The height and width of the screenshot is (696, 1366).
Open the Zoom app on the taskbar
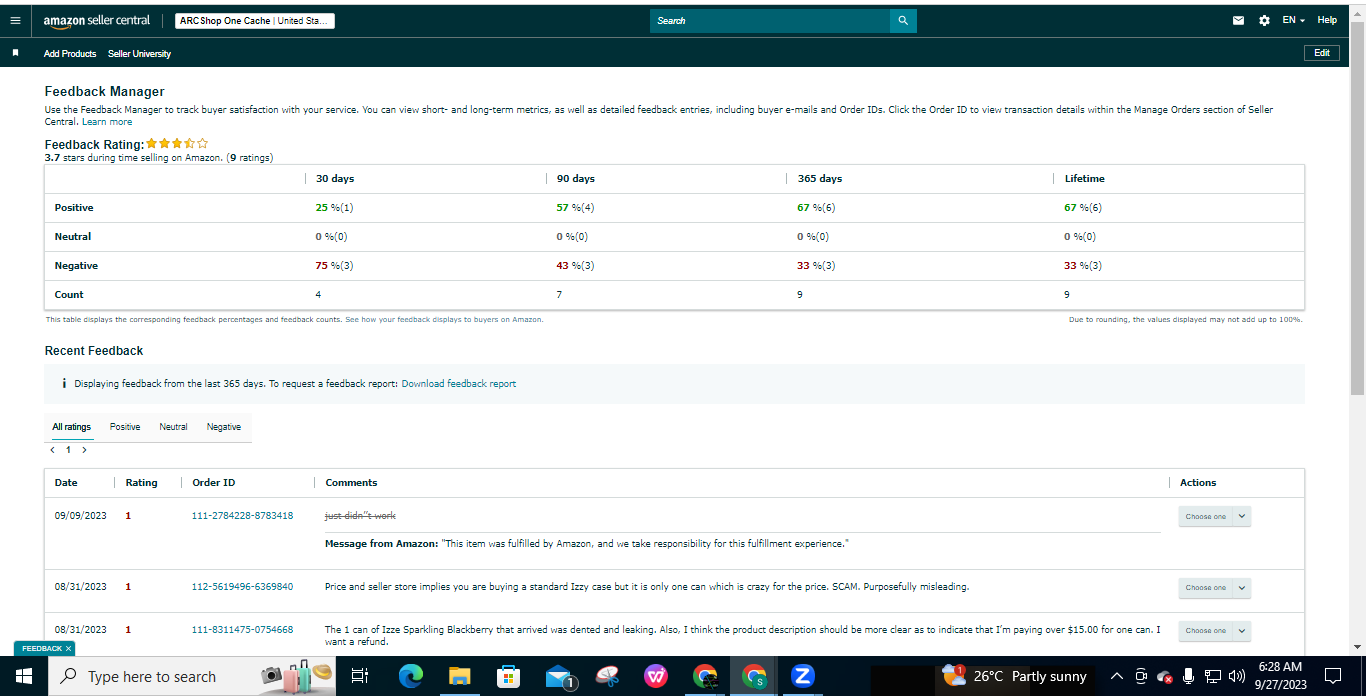(802, 676)
